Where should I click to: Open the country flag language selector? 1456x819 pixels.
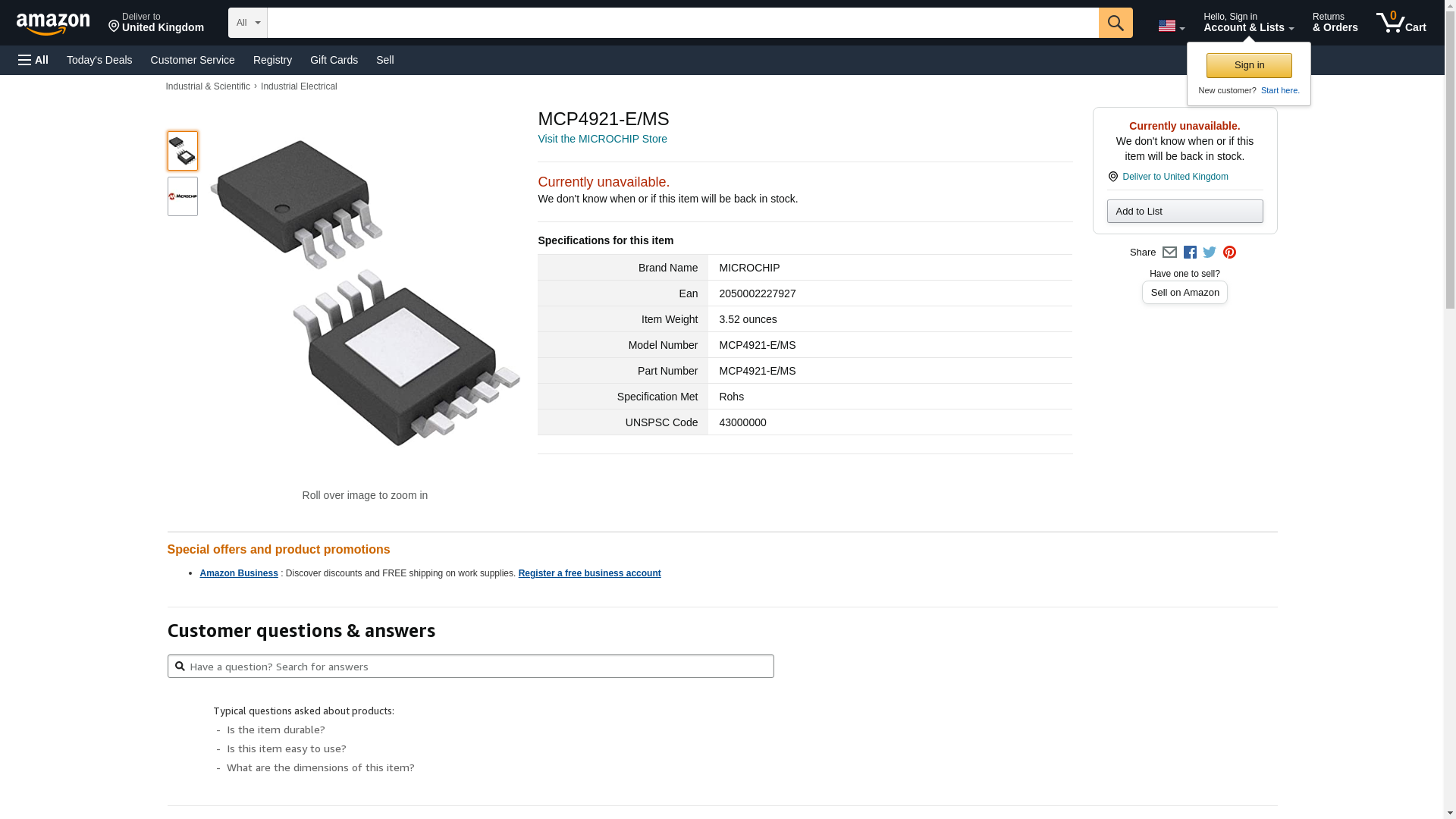pyautogui.click(x=1171, y=26)
